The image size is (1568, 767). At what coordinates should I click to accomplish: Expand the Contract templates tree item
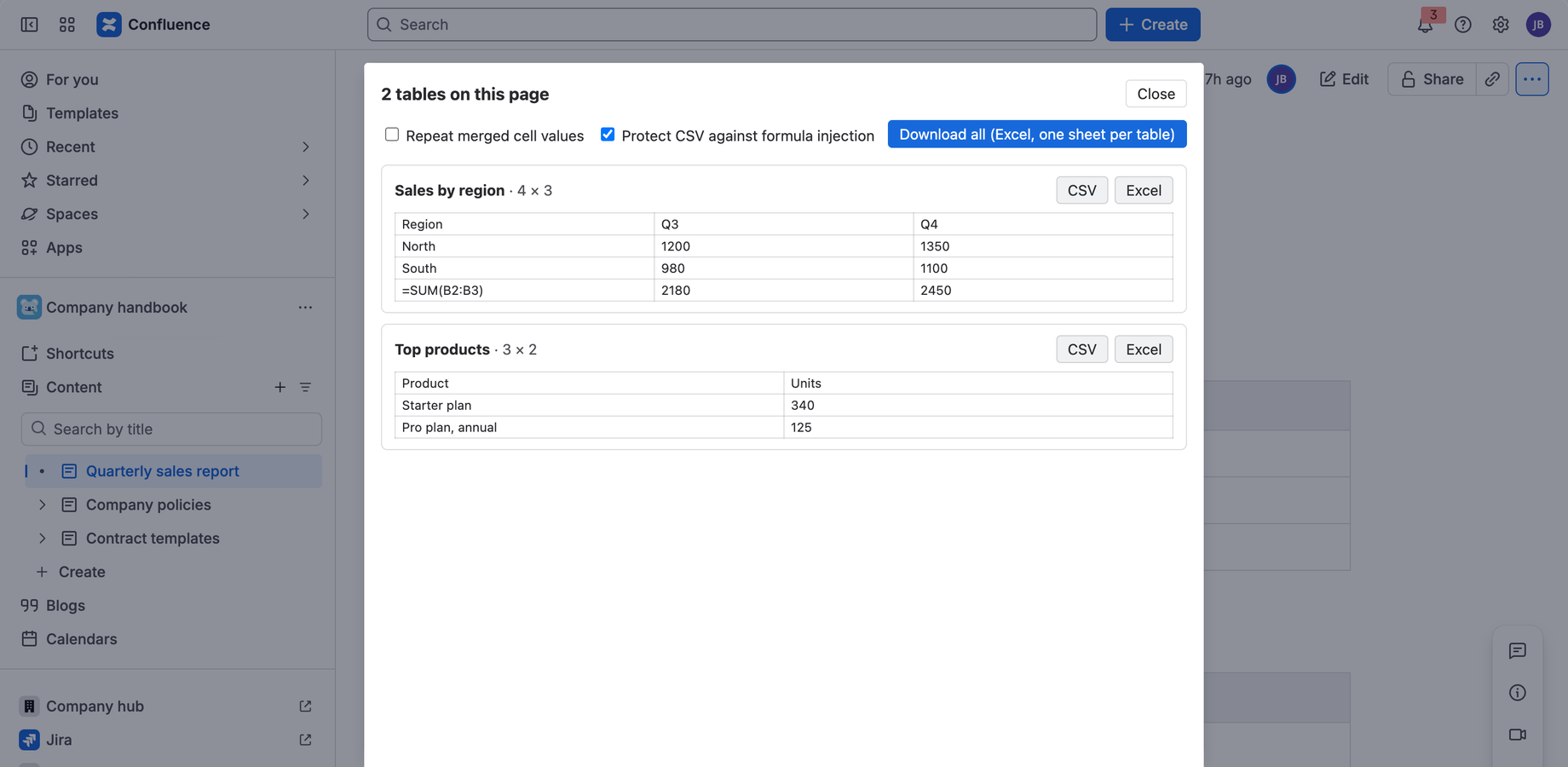point(42,539)
